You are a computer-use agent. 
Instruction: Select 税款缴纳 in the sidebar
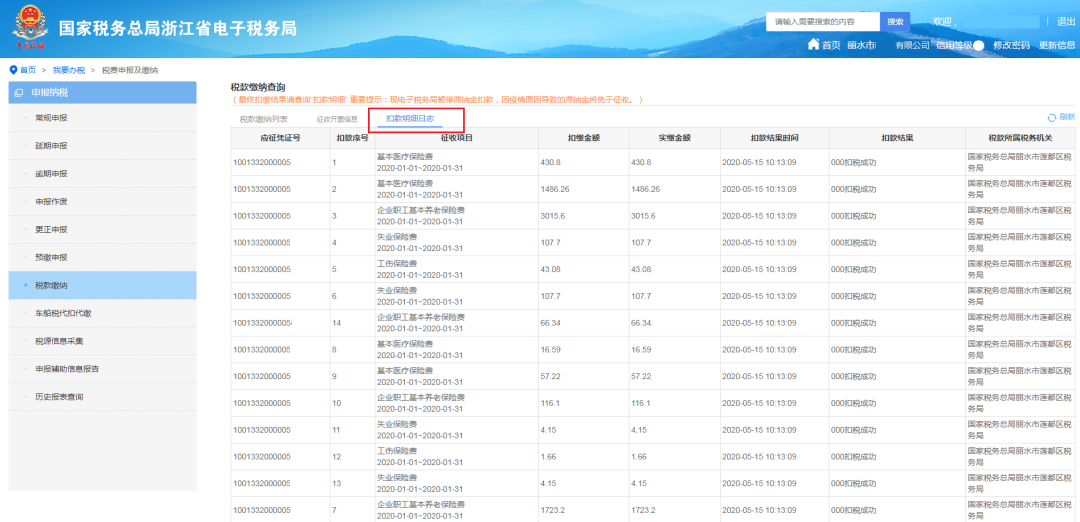point(103,285)
